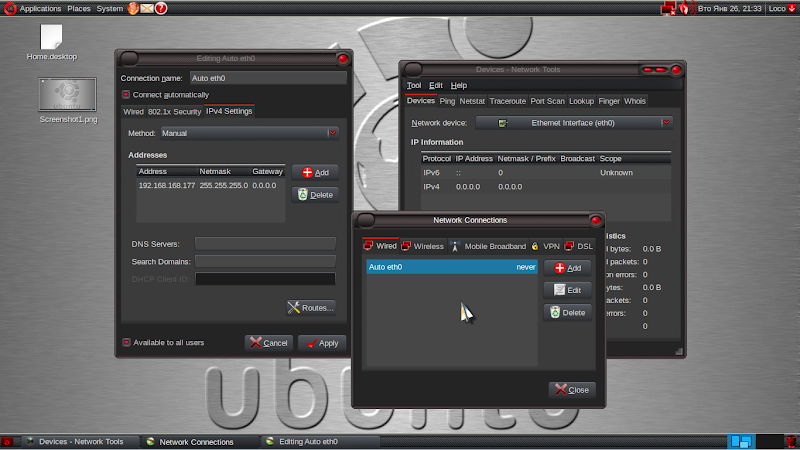Viewport: 800px width, 450px height.
Task: Select gateway cell 0.0.0.0 in Addresses
Action: 264,185
